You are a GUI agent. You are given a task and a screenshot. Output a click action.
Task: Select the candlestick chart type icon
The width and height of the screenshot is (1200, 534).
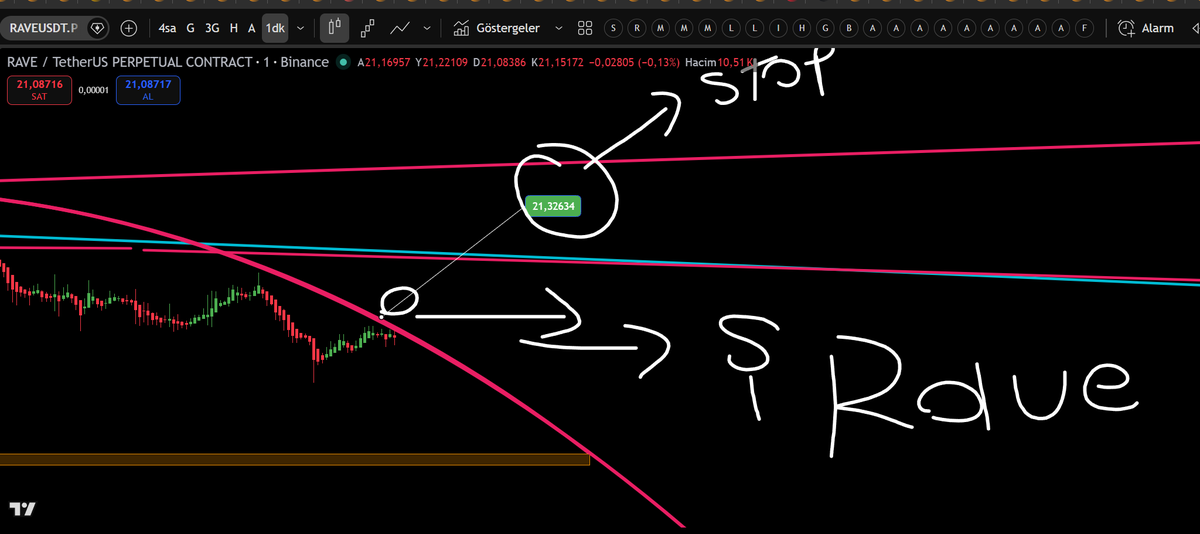click(335, 28)
